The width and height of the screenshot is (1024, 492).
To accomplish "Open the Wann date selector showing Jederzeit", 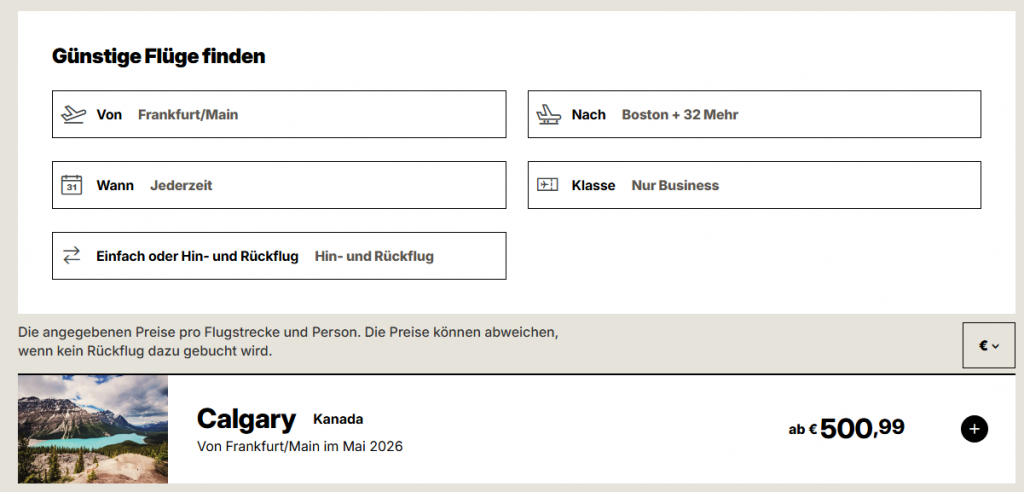I will (x=181, y=185).
